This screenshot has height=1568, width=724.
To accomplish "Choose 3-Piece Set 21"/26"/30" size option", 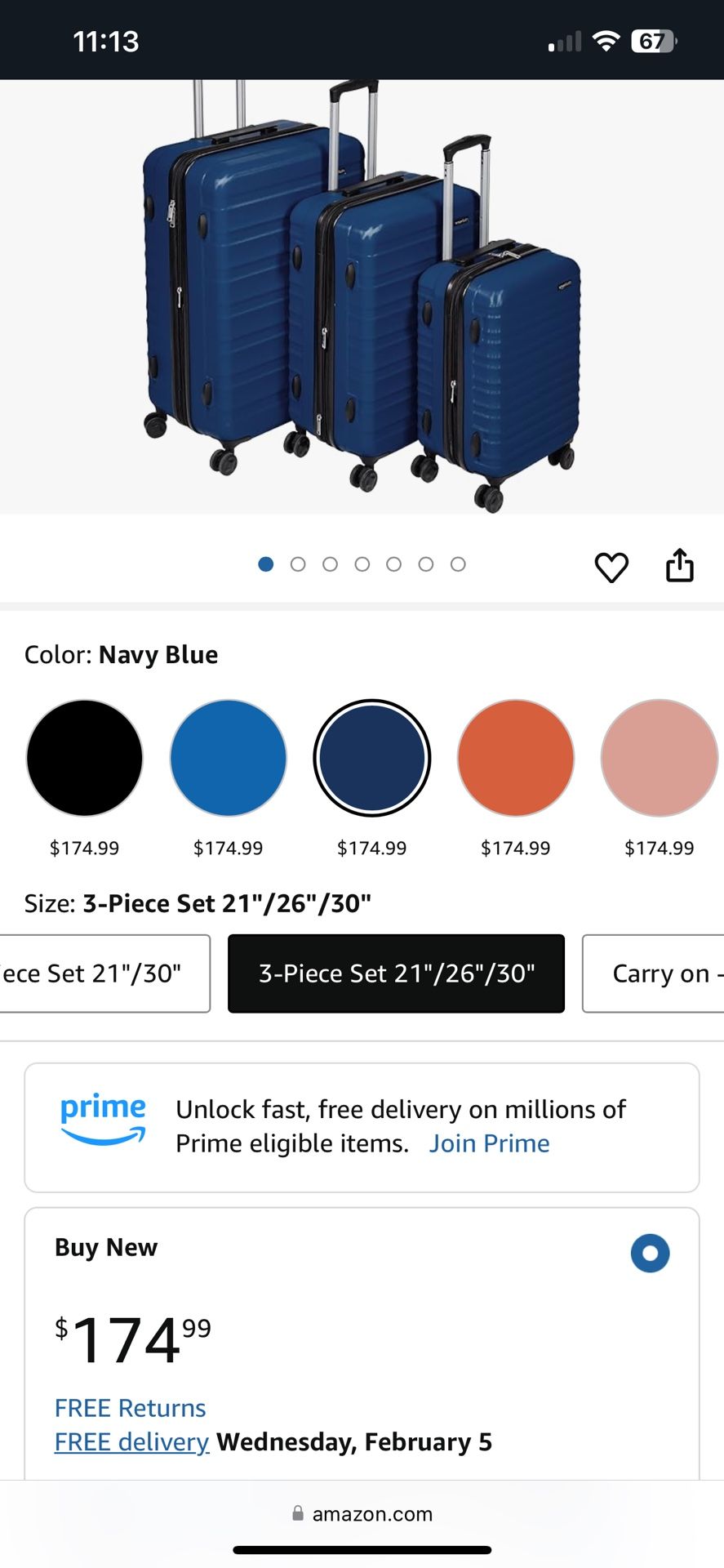I will tap(396, 973).
